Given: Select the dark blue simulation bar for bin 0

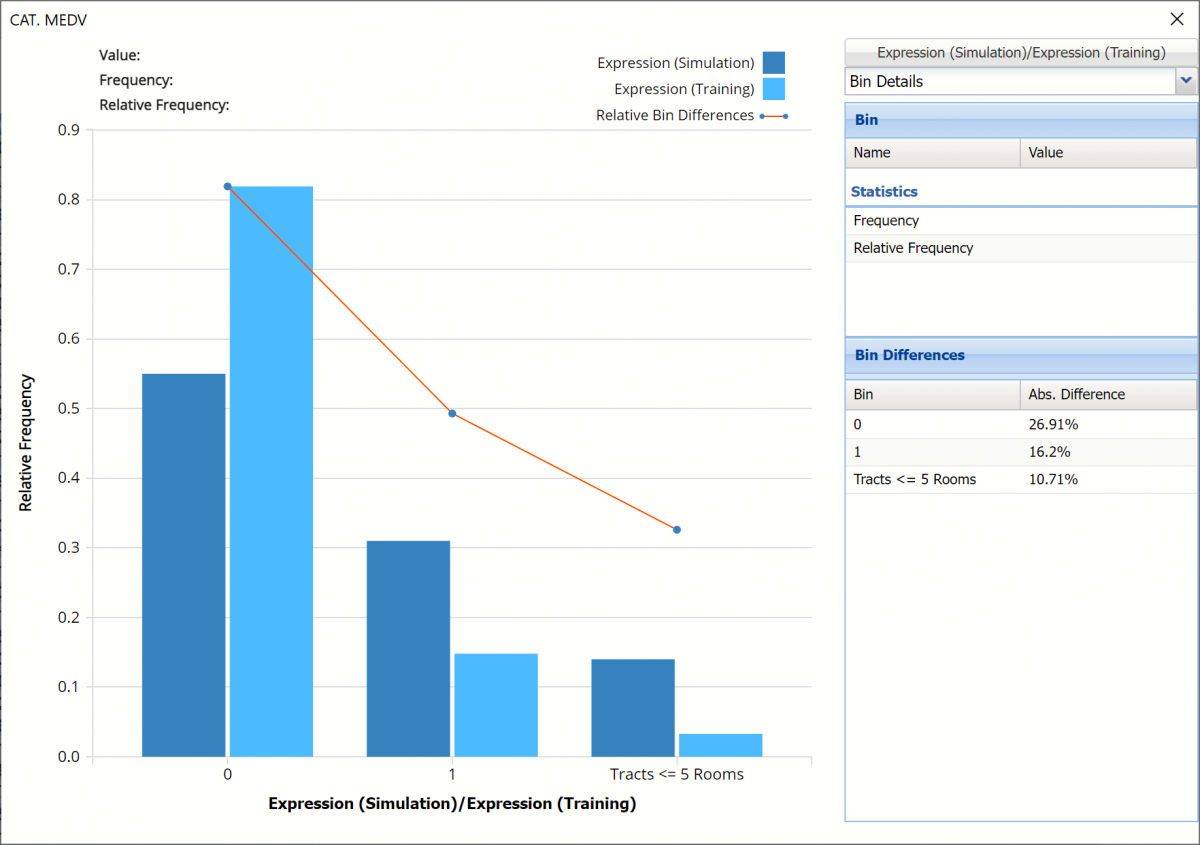Looking at the screenshot, I should (x=184, y=565).
